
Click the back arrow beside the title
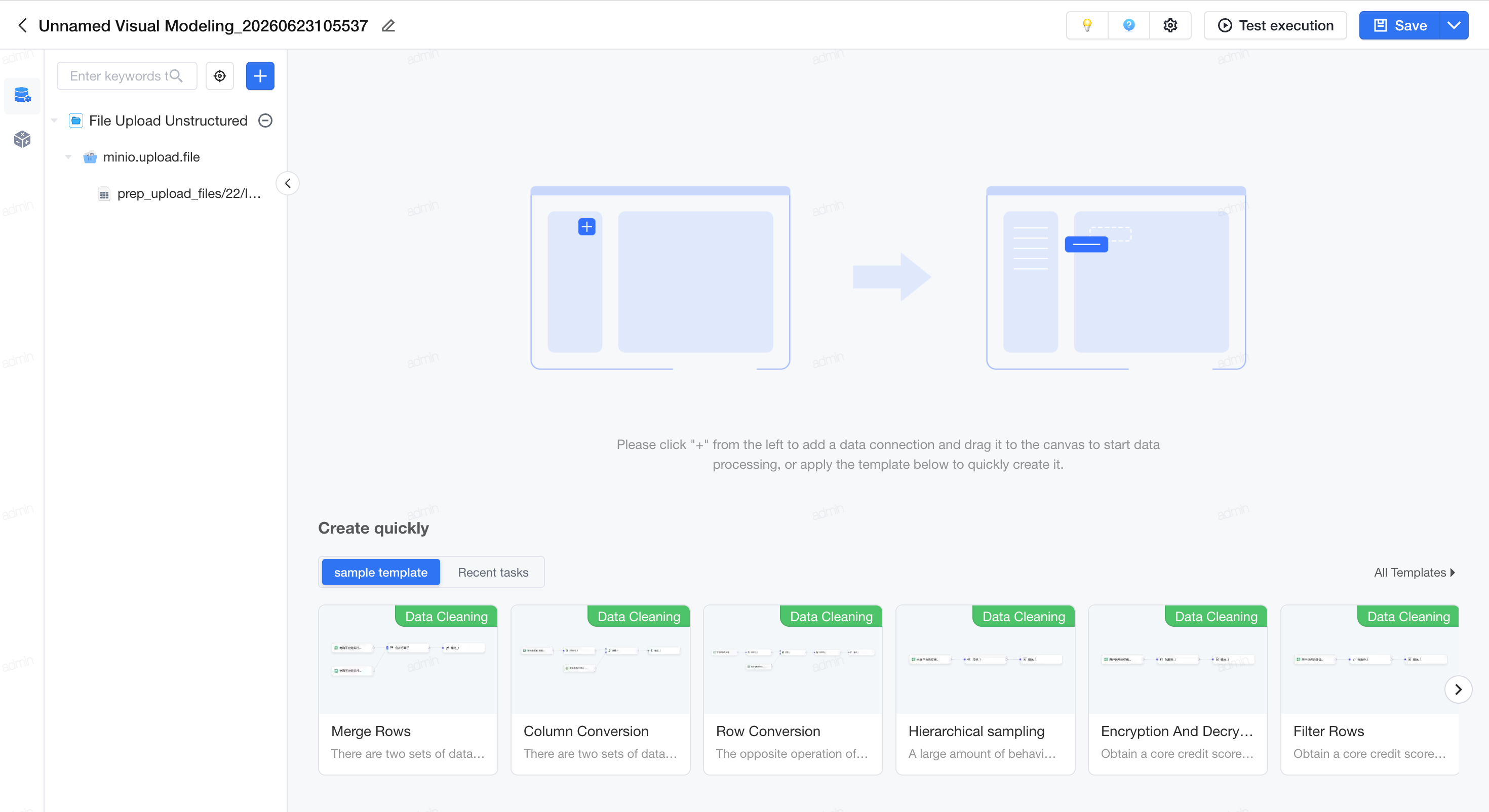point(23,25)
